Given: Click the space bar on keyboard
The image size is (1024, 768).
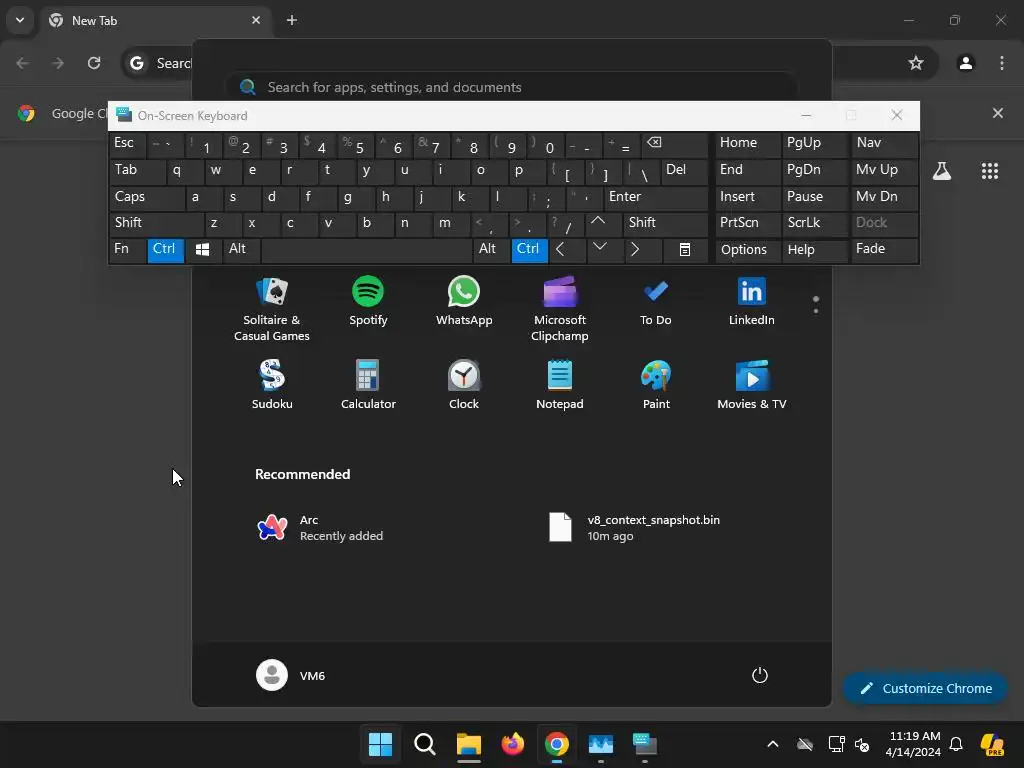Looking at the screenshot, I should point(366,250).
